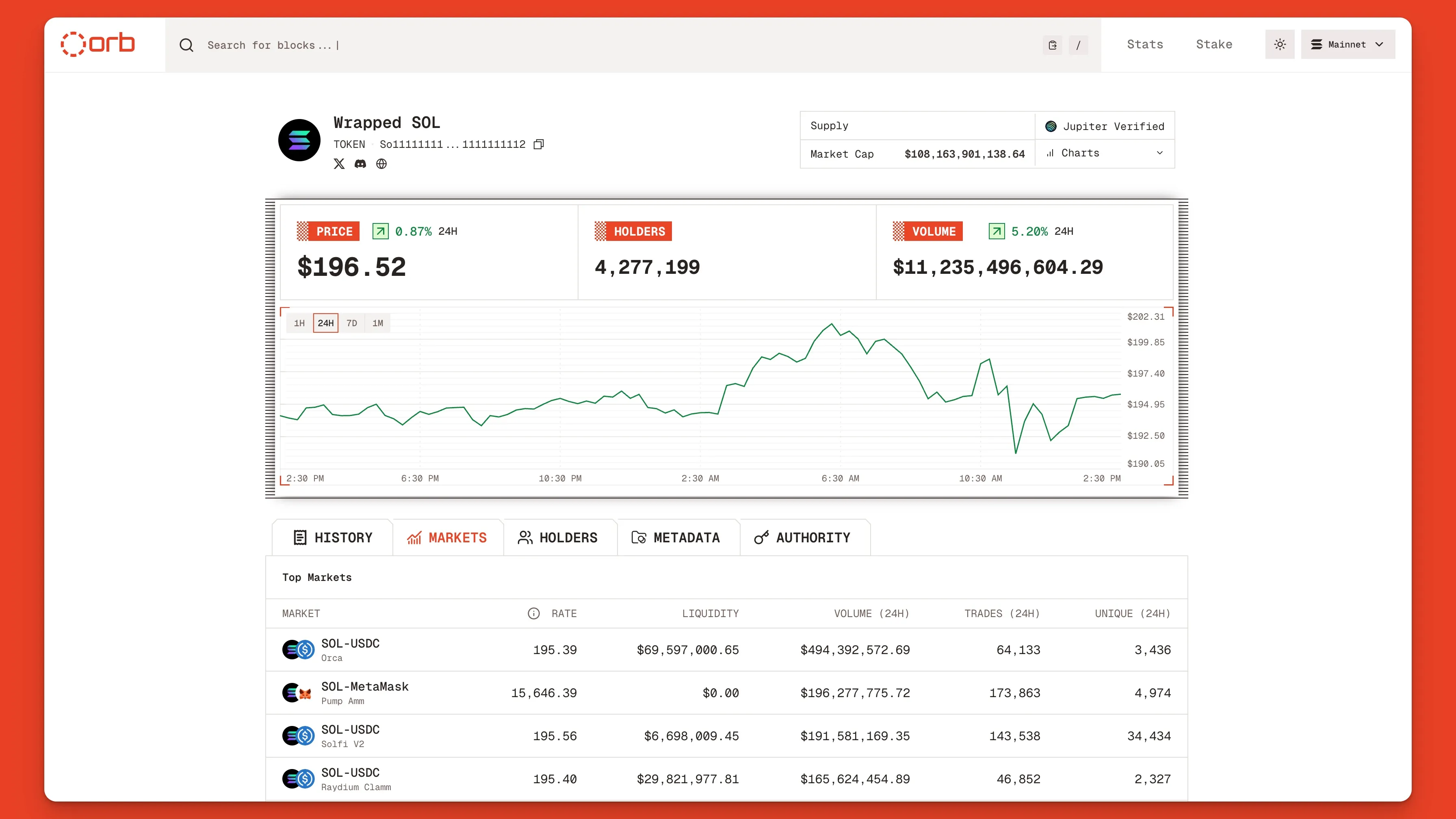
Task: Copy the token address with copy icon
Action: (x=539, y=144)
